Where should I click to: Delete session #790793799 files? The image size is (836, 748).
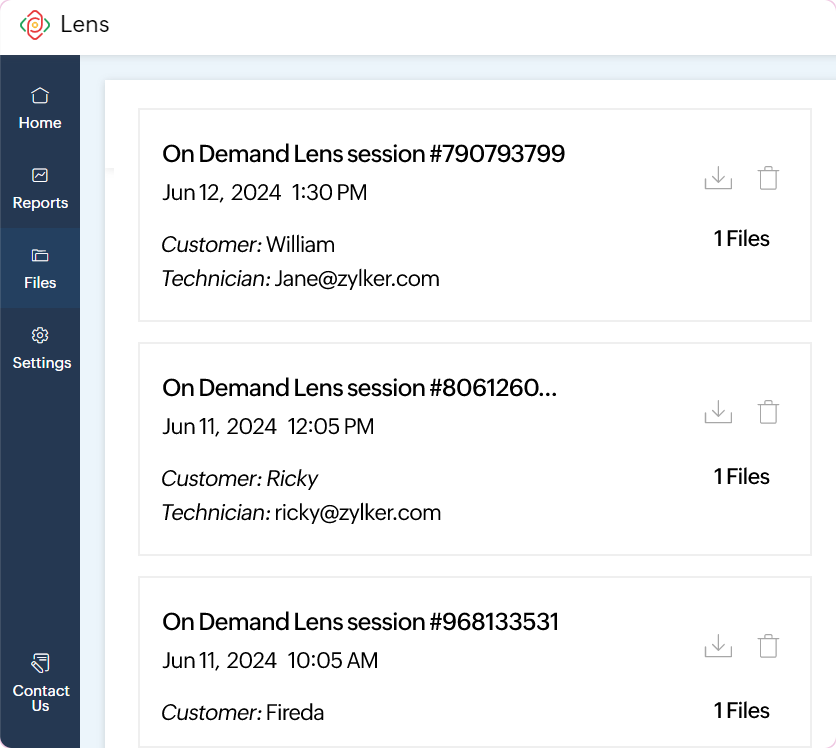(768, 178)
